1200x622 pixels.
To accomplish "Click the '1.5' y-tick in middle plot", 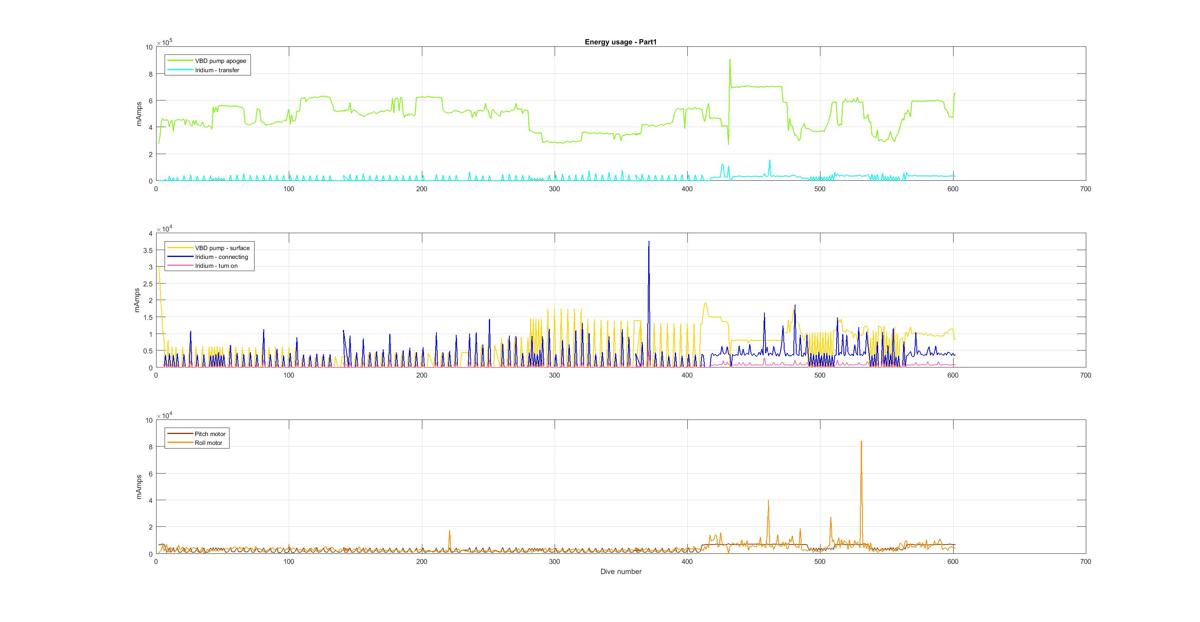I will click(147, 317).
